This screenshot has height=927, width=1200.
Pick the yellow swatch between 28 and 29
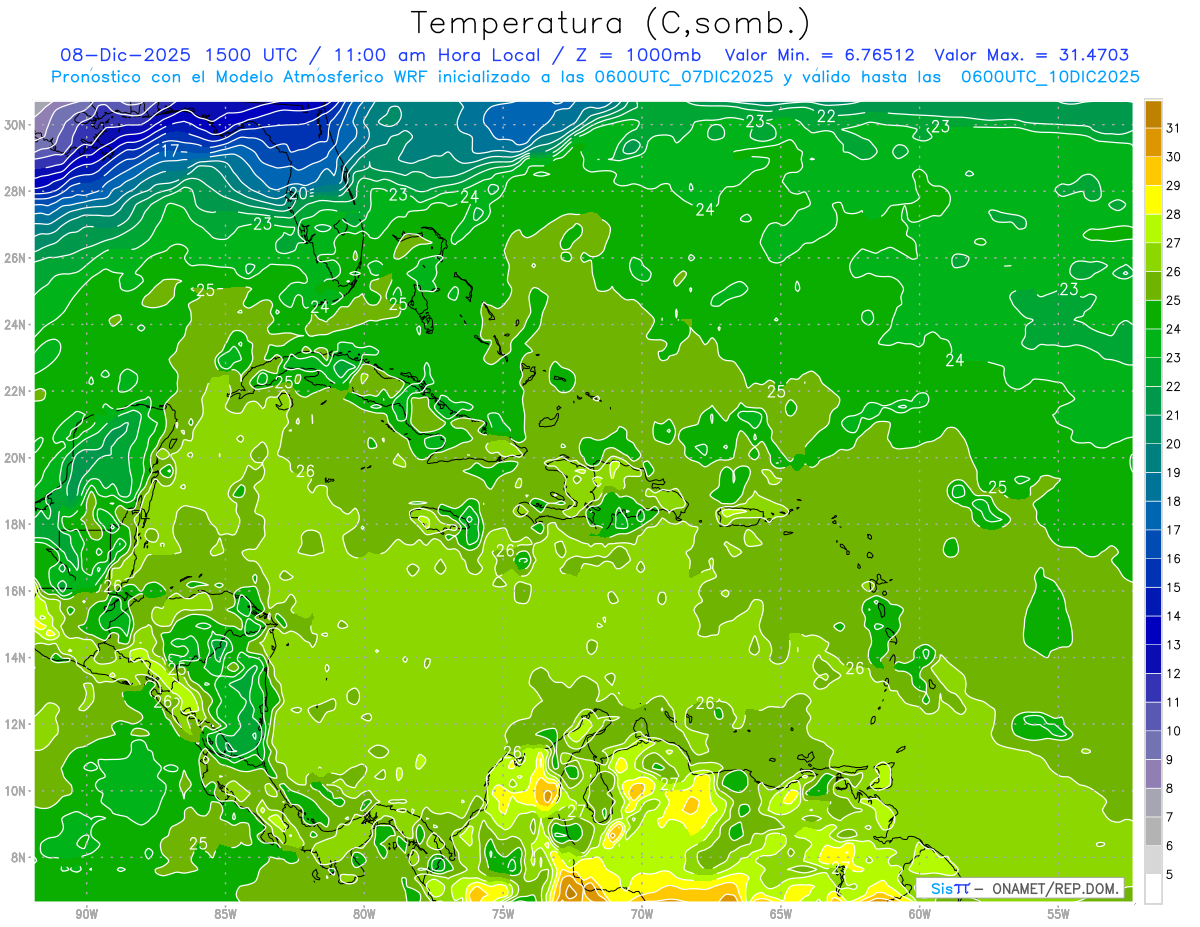[1153, 200]
